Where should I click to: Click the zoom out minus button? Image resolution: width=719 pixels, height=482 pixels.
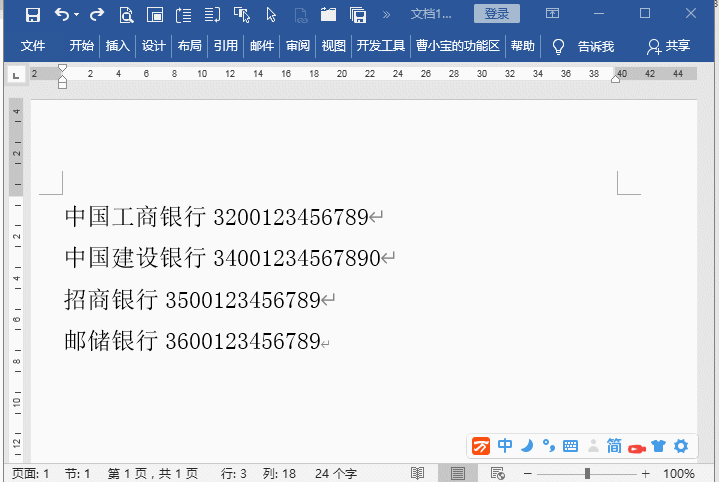pyautogui.click(x=528, y=473)
